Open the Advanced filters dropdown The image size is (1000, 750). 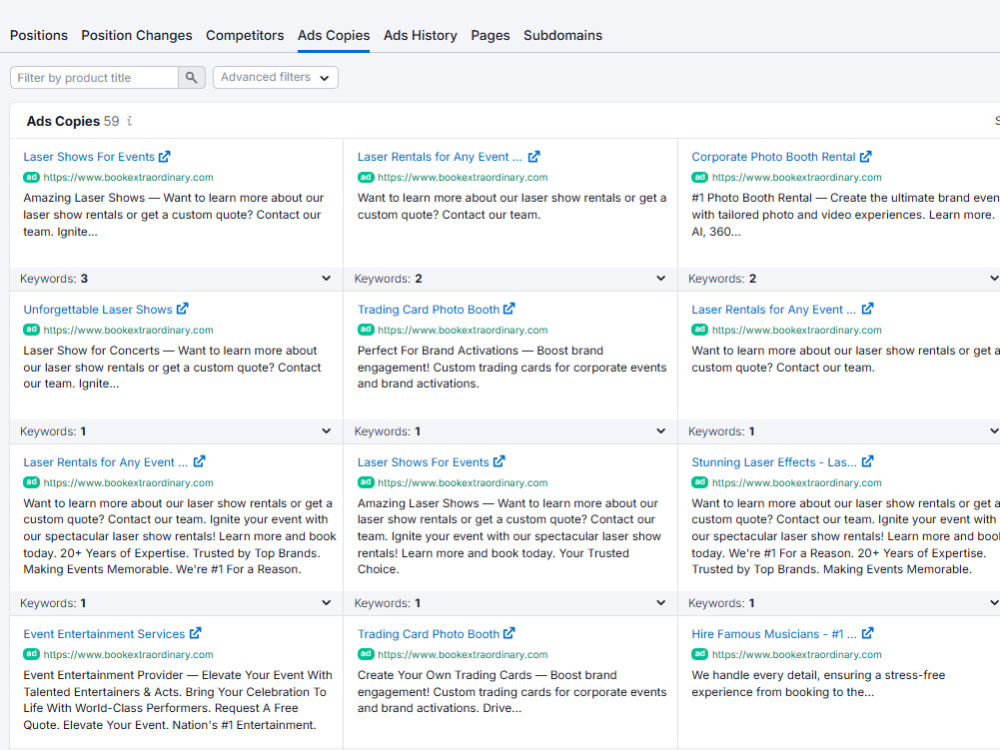click(276, 77)
